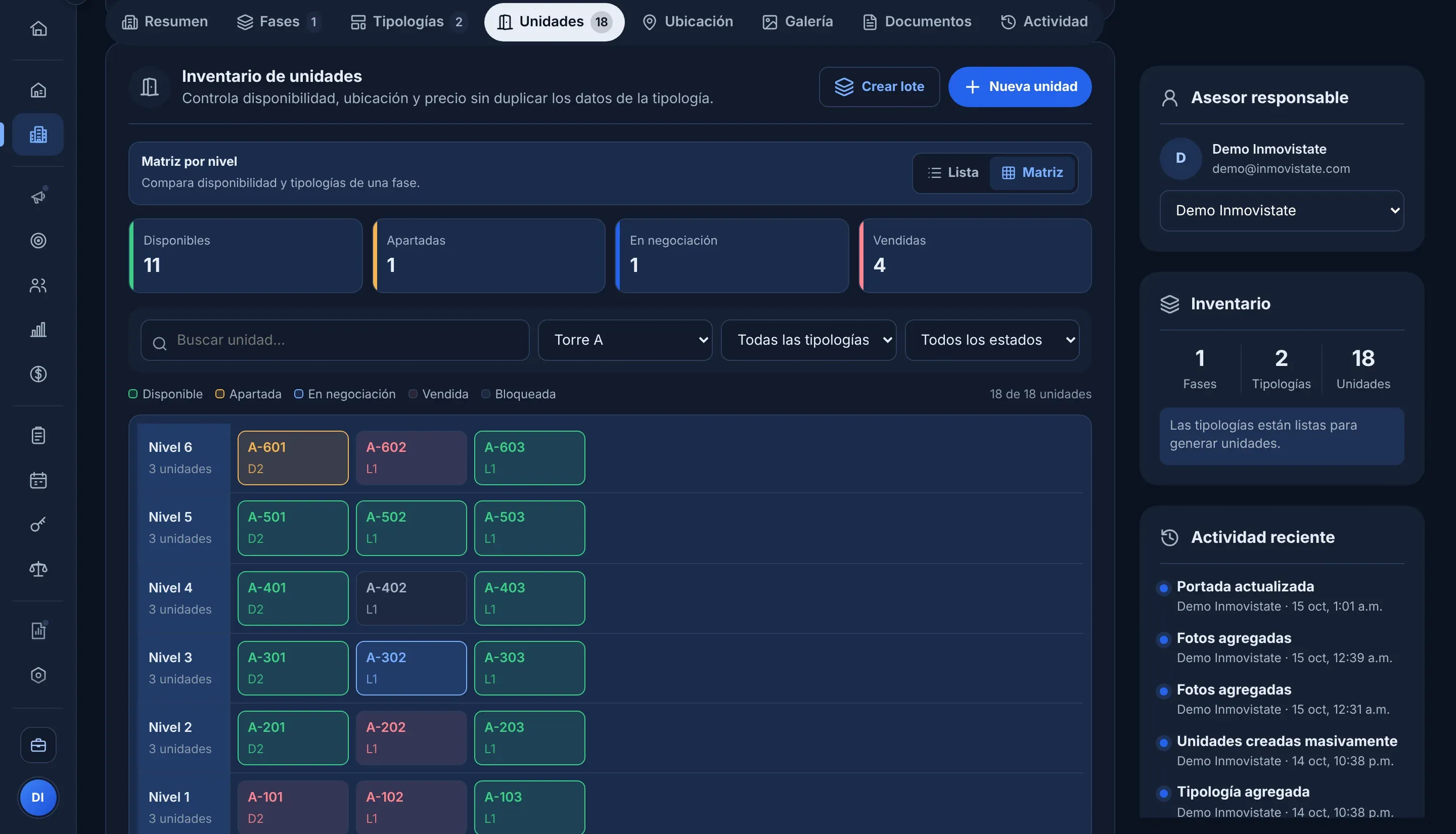Open the Torre A tower dropdown
This screenshot has width=1456, height=834.
(x=625, y=340)
